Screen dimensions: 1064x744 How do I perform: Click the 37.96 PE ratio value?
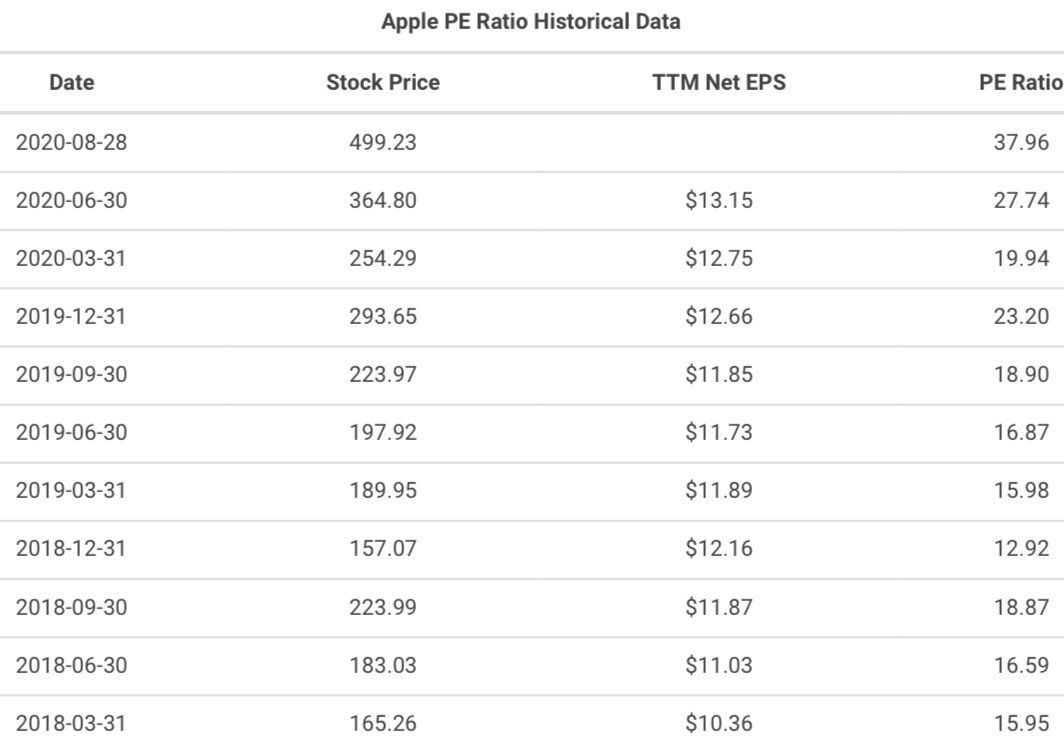(x=1021, y=143)
